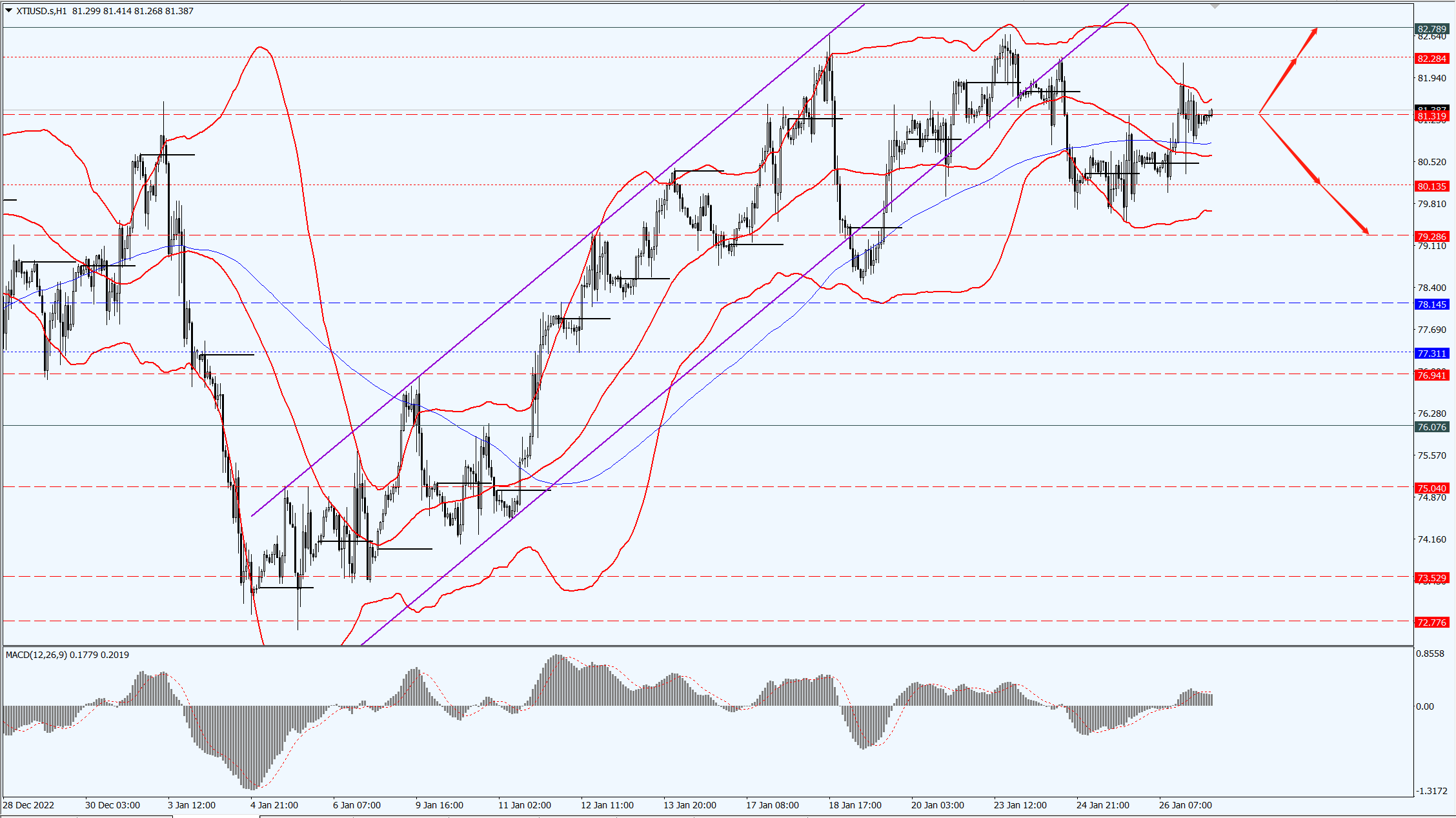Select the red 82.284 price label

click(1431, 59)
